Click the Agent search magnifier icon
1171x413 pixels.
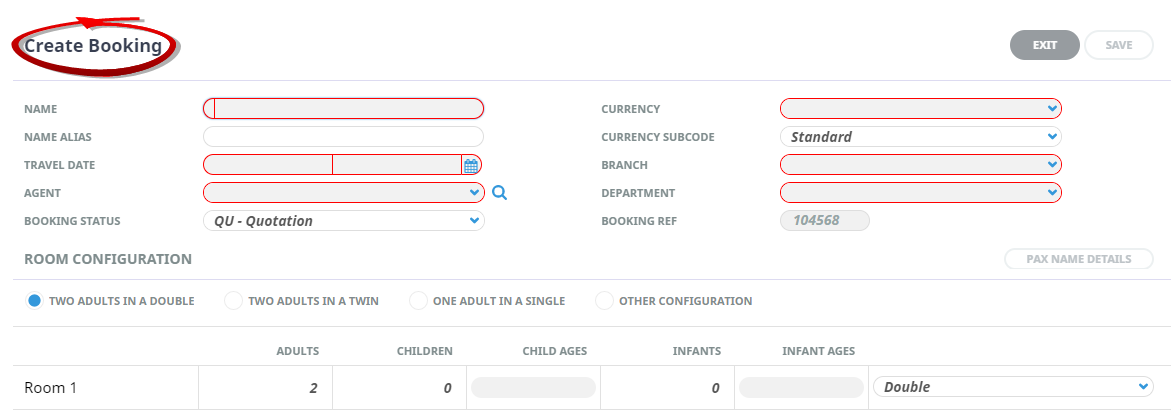point(500,193)
